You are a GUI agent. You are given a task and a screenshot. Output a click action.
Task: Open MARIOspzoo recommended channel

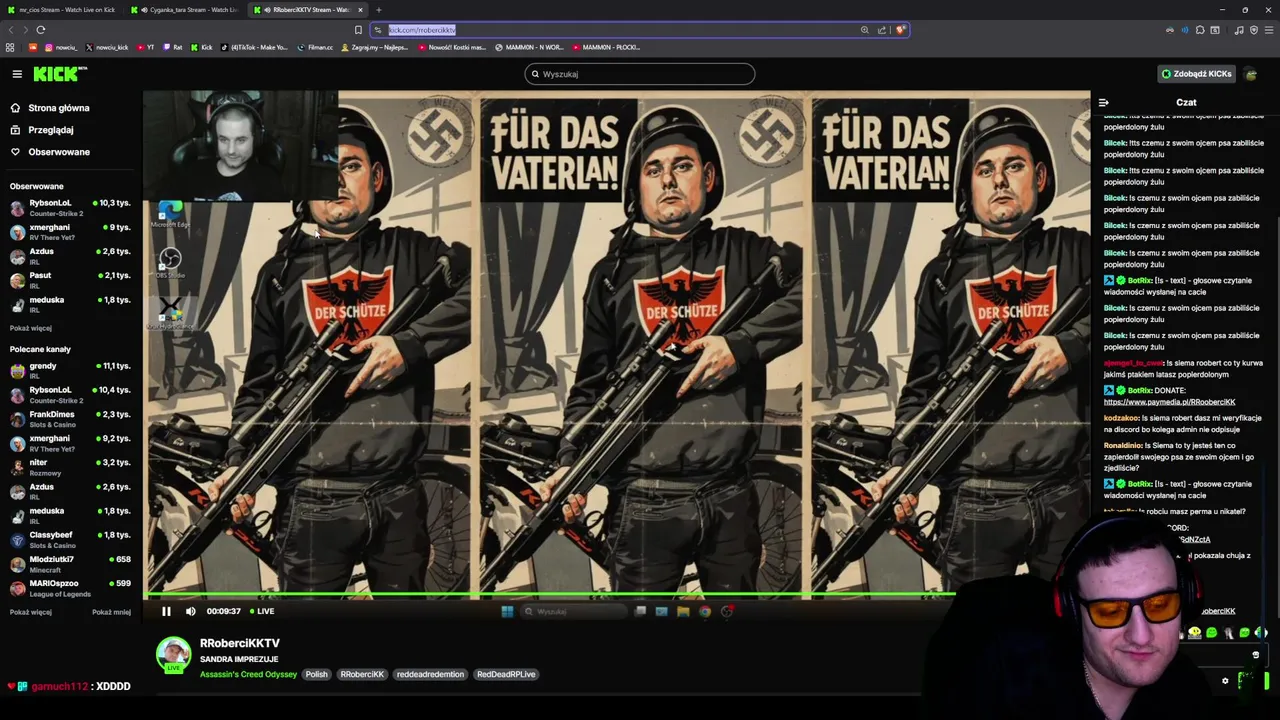[70, 588]
